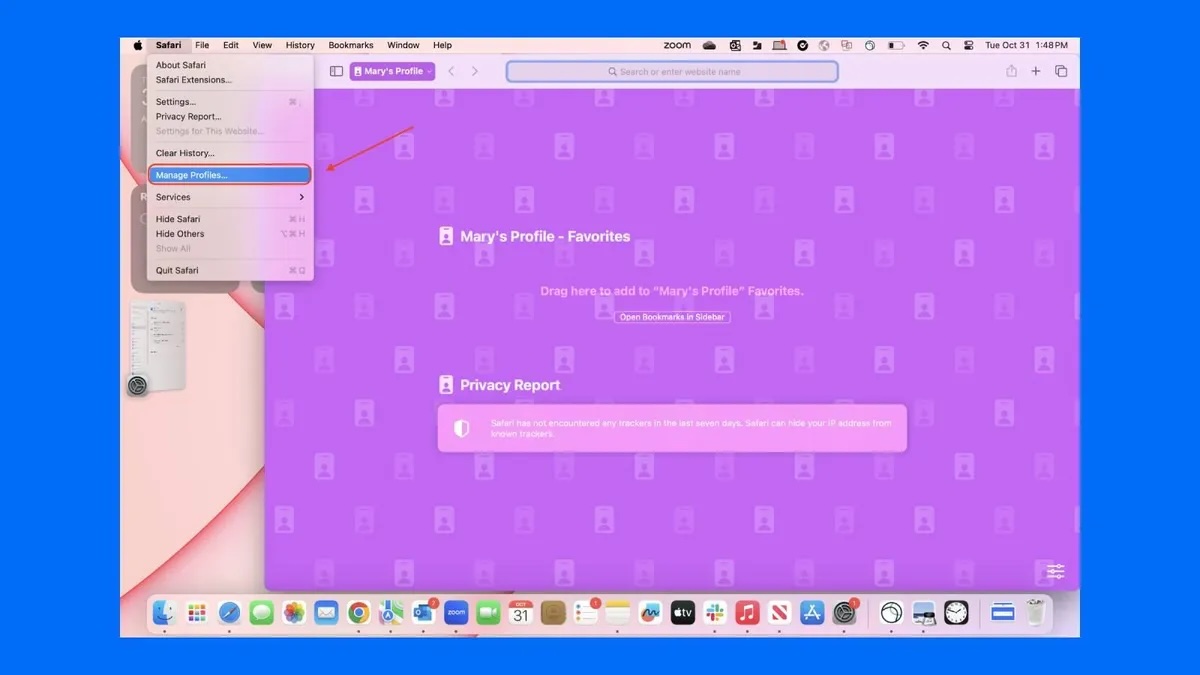Launch the Zoom app in the Dock
Viewport: 1200px width, 675px height.
coord(456,613)
